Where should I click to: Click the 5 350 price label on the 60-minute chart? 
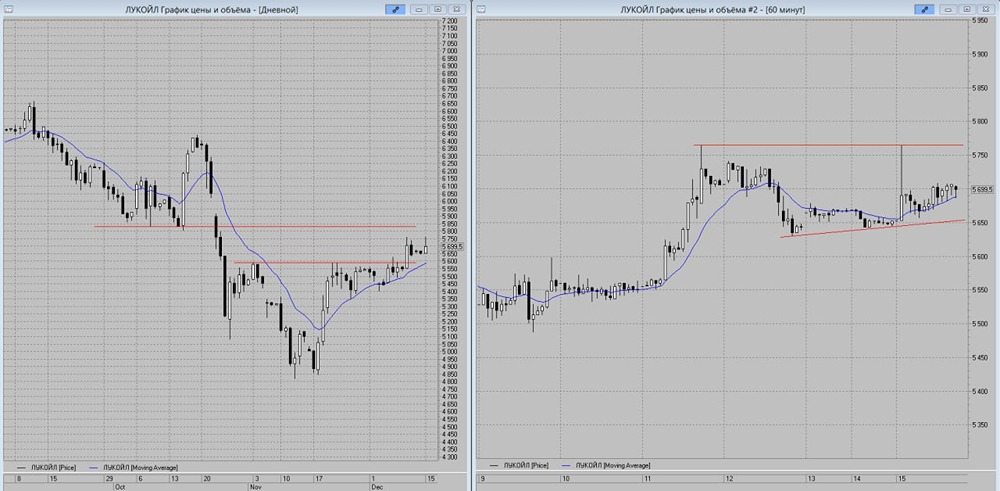(x=980, y=425)
